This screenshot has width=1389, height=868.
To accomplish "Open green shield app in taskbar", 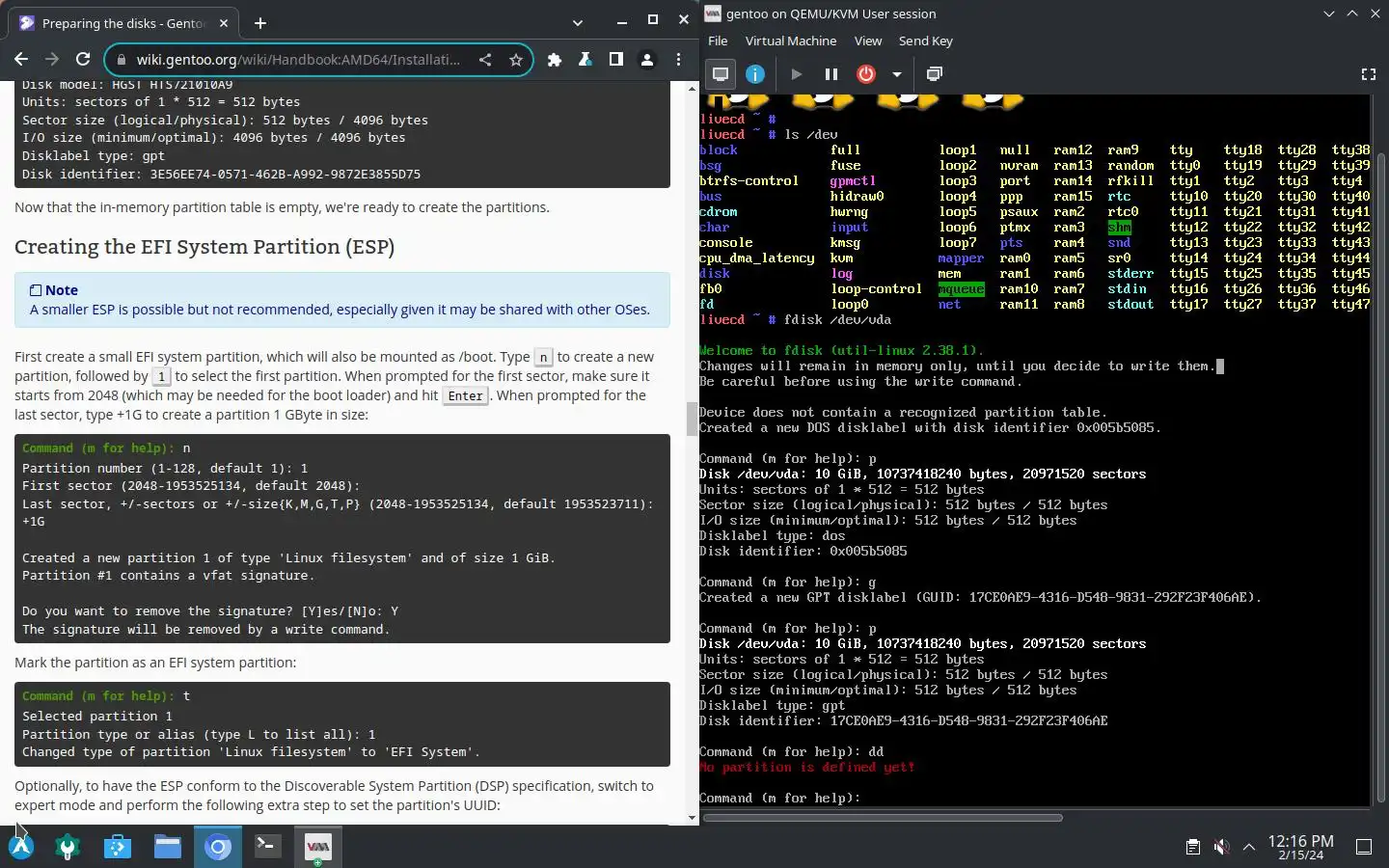I will (68, 847).
